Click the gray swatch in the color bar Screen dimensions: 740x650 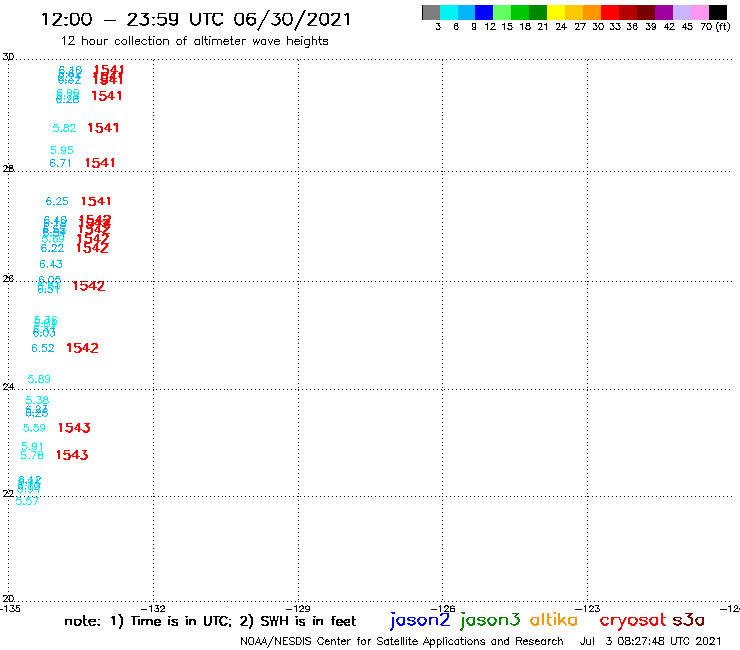(431, 12)
